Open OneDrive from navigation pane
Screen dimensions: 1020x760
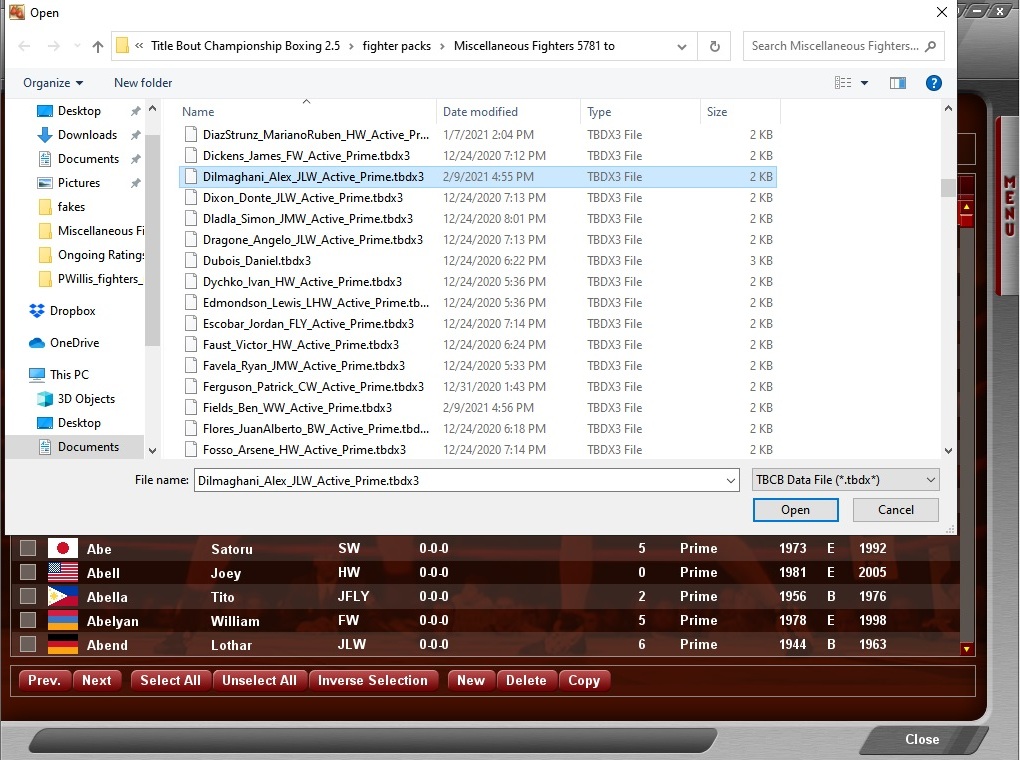tap(75, 343)
